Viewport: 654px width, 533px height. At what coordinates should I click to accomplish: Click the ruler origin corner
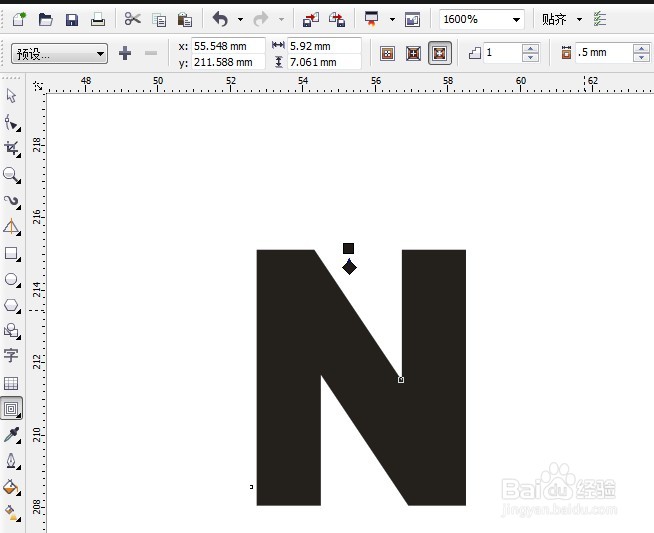38,85
